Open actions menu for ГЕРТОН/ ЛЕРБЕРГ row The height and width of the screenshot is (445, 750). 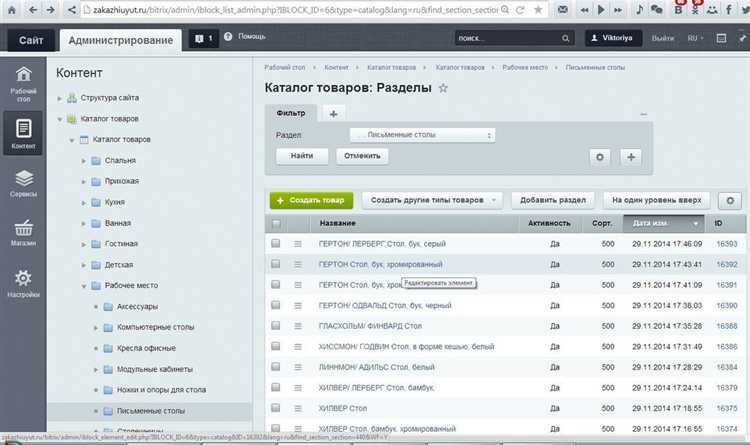(x=298, y=244)
